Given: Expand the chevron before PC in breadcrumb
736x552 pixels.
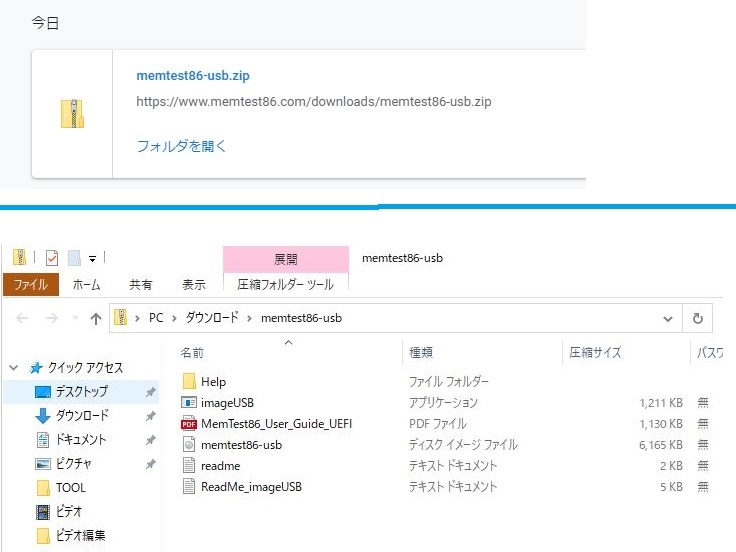Looking at the screenshot, I should 137,318.
